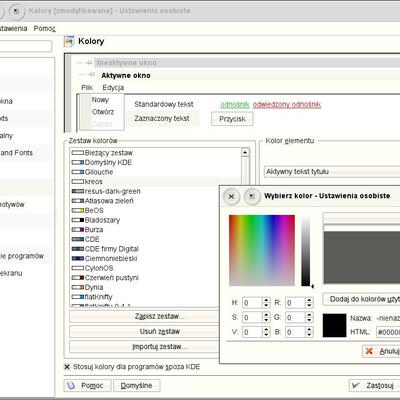Click the HTML color code field

coord(388,332)
